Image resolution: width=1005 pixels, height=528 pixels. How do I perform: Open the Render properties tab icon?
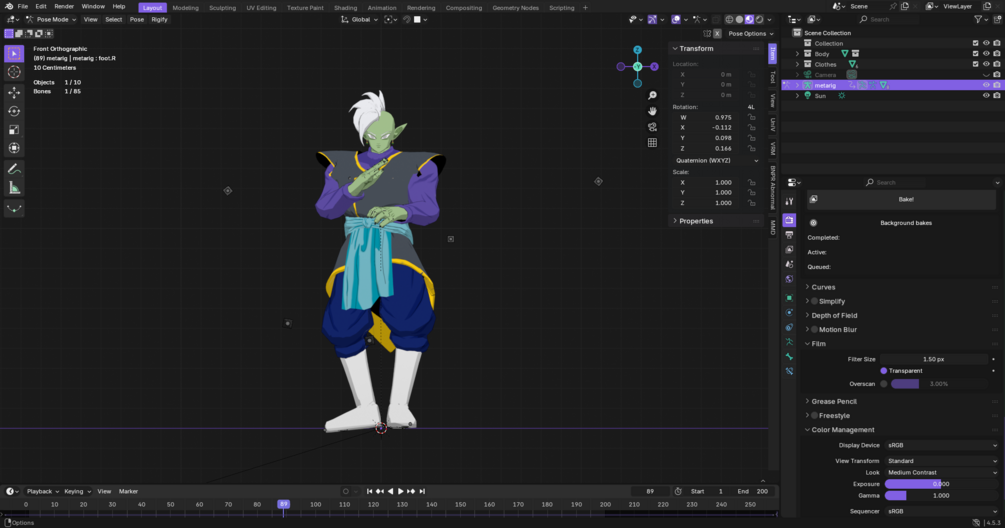coord(789,220)
